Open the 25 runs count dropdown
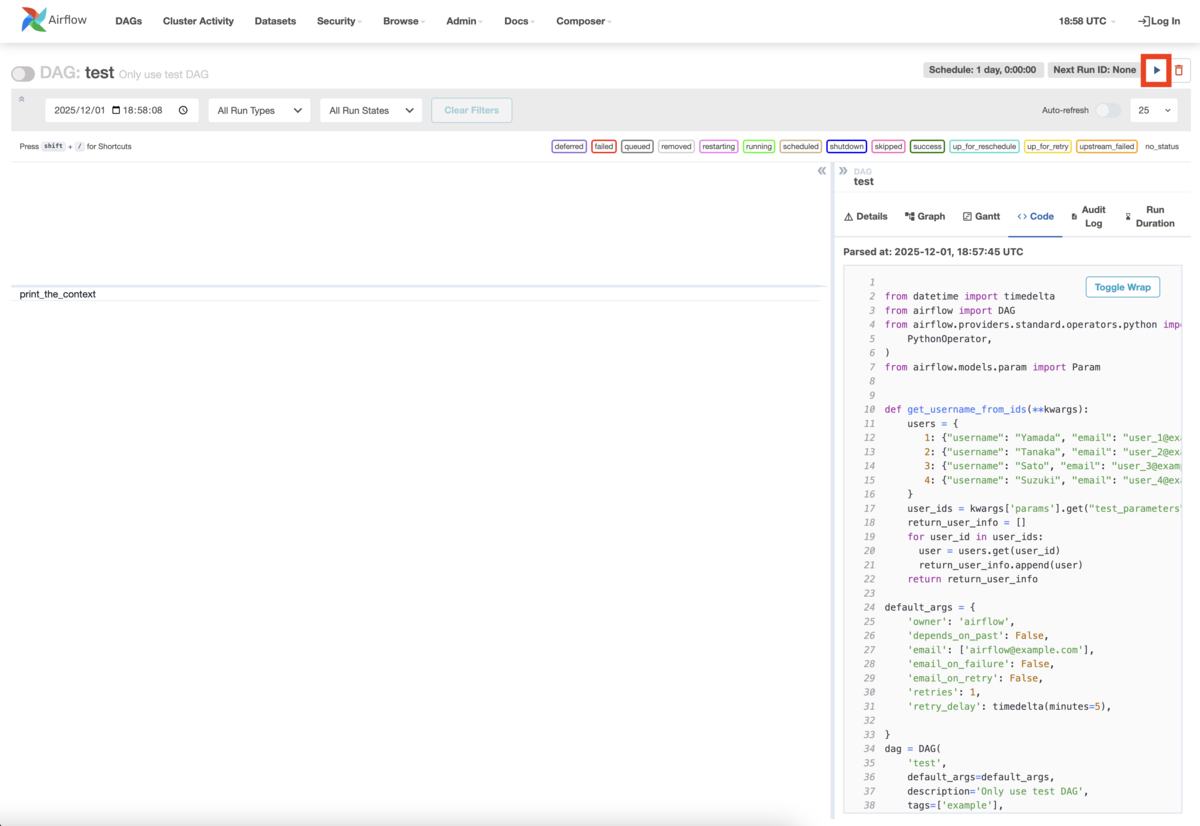1200x826 pixels. click(1153, 111)
